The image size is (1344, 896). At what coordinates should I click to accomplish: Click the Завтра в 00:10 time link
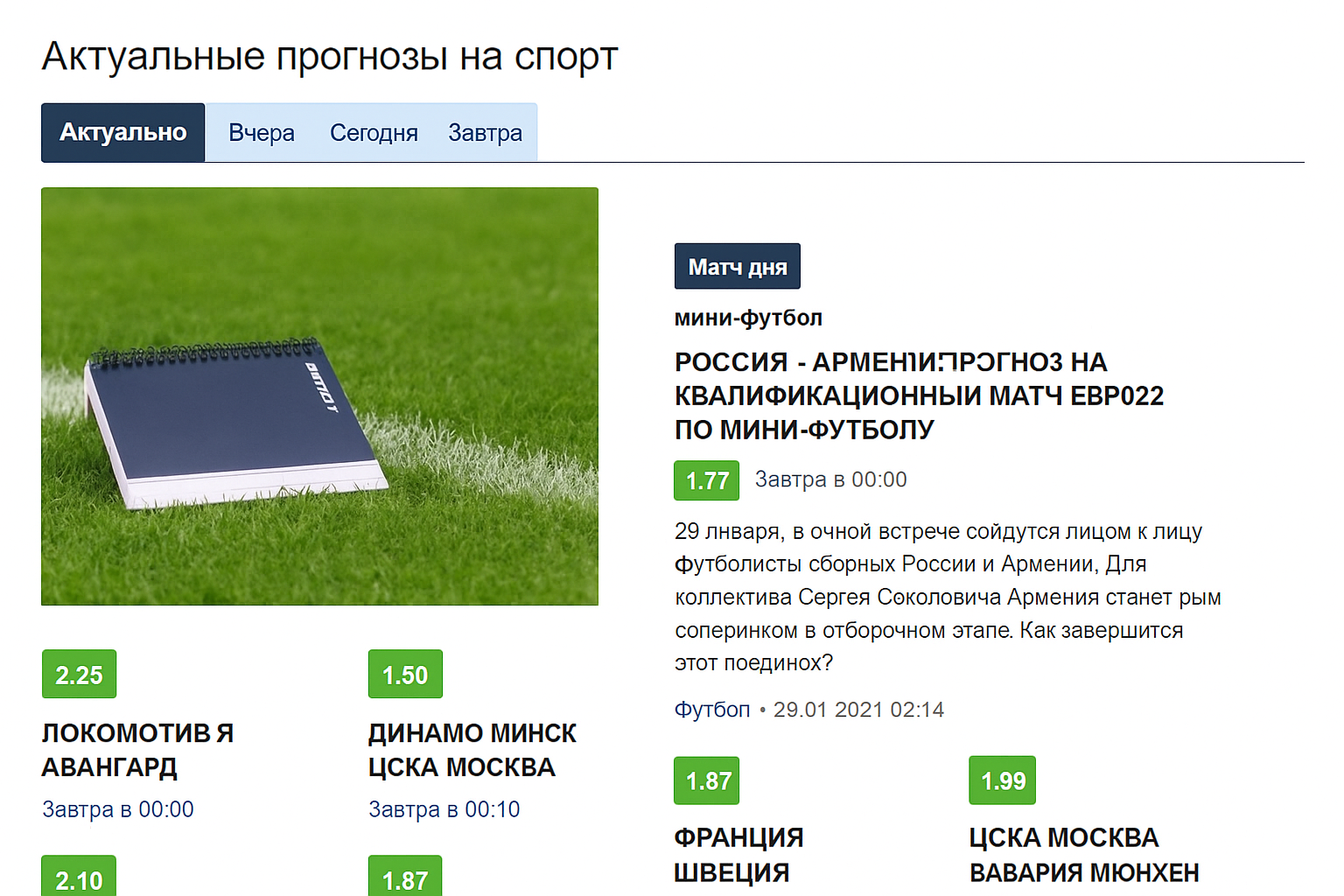[x=444, y=809]
